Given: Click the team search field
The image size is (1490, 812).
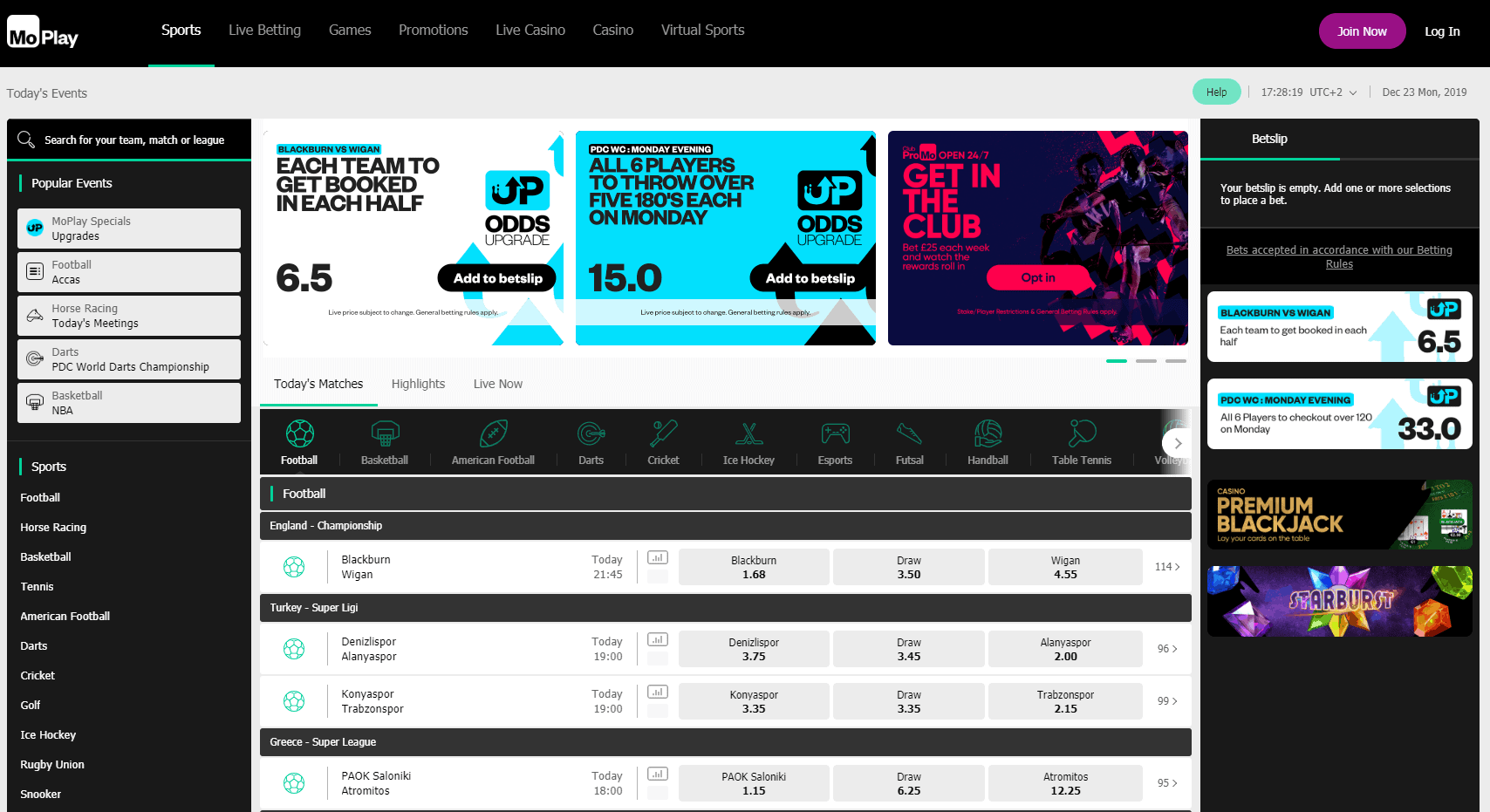Looking at the screenshot, I should 134,140.
